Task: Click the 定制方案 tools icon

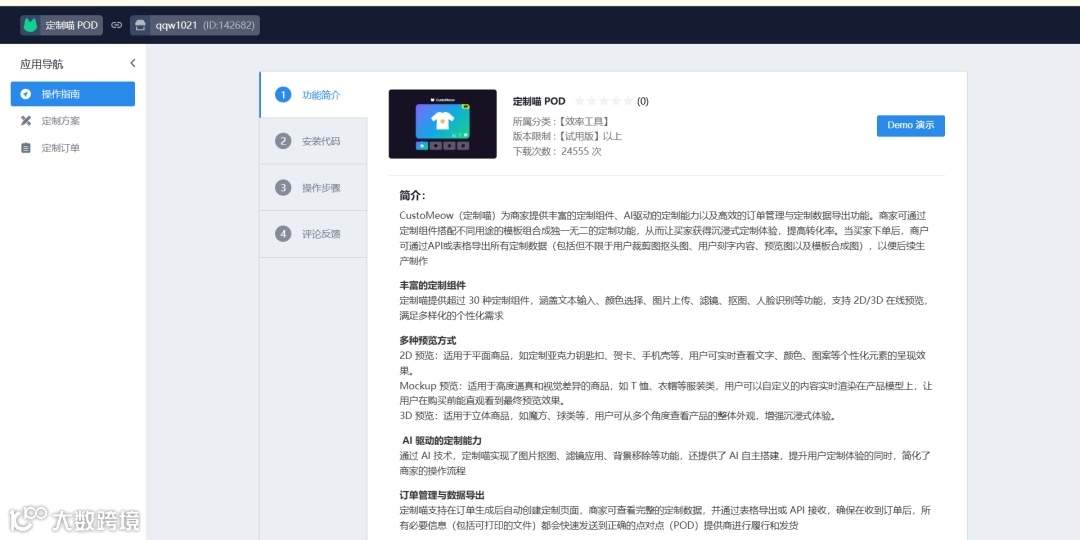Action: (x=26, y=121)
